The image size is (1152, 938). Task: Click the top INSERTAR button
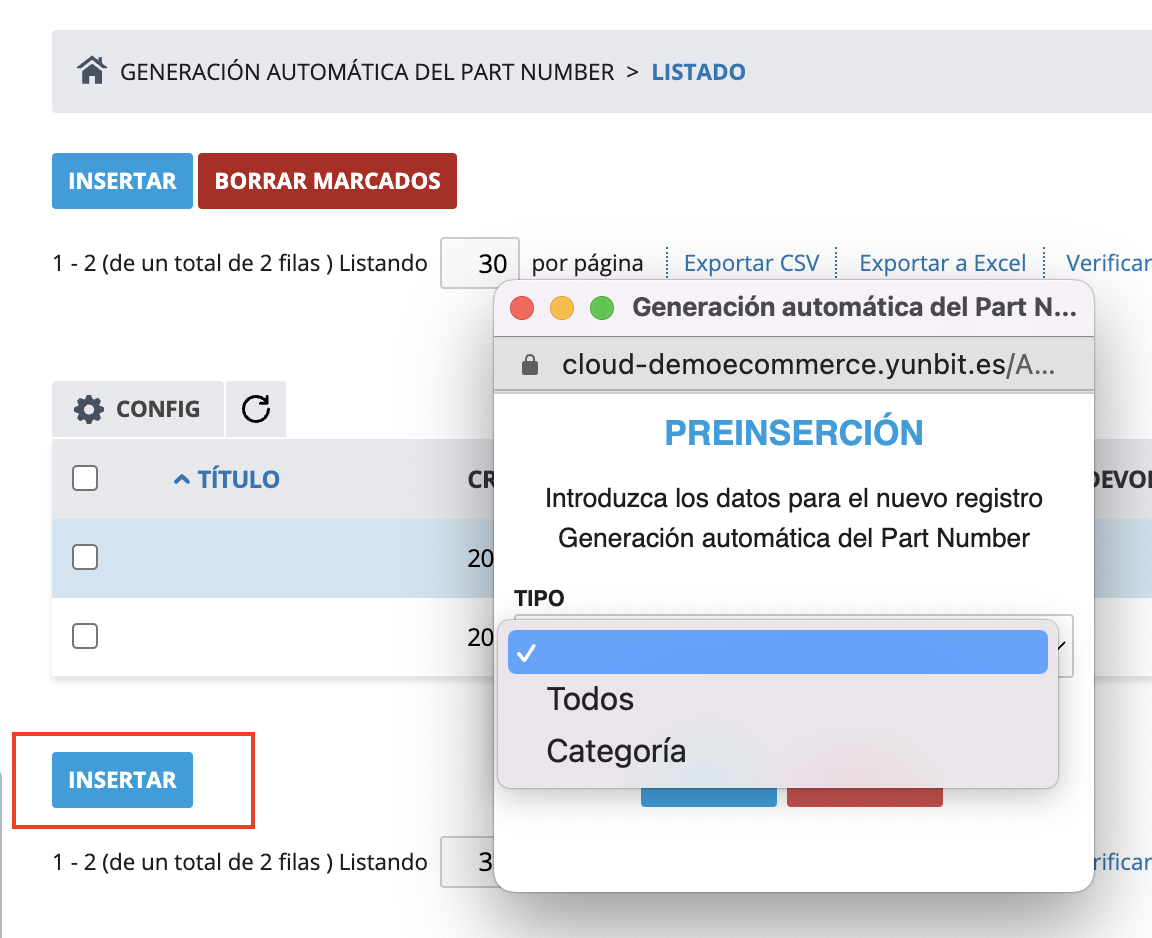pos(122,181)
